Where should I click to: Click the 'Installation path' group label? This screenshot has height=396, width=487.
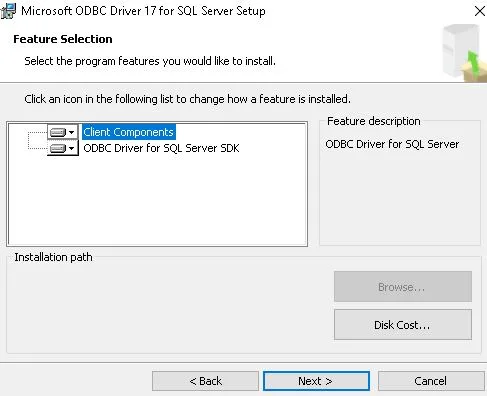click(53, 257)
